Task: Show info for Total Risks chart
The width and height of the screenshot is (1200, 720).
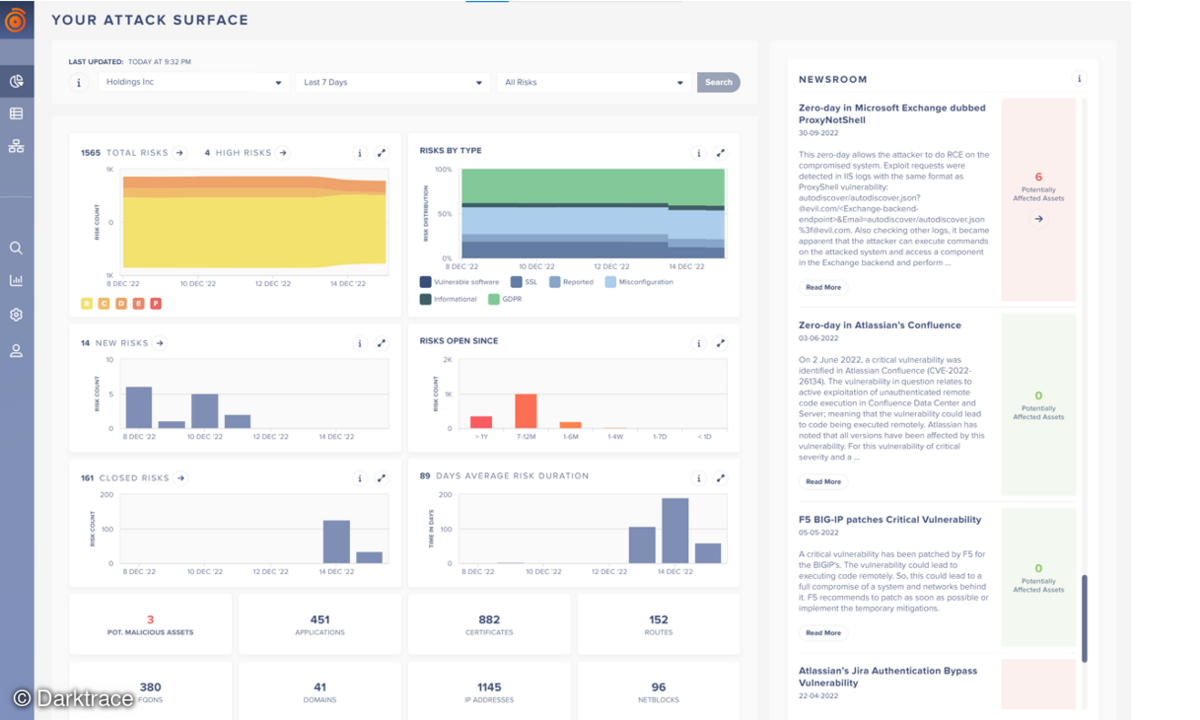Action: 360,153
